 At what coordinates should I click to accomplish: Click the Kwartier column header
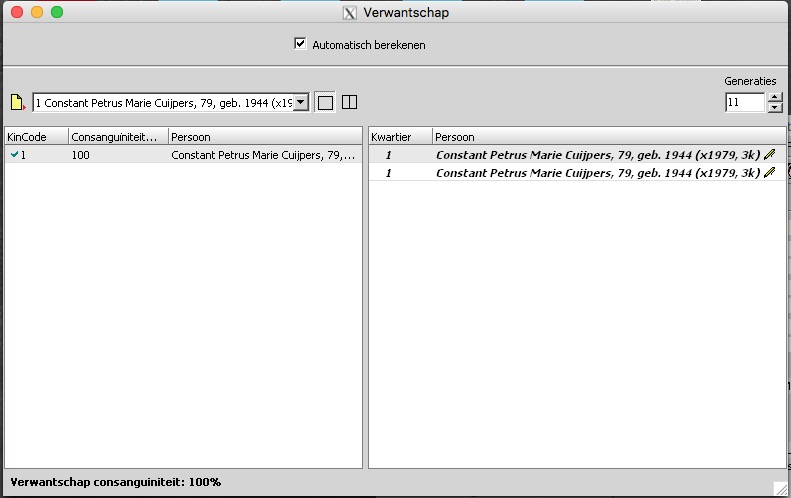400,136
